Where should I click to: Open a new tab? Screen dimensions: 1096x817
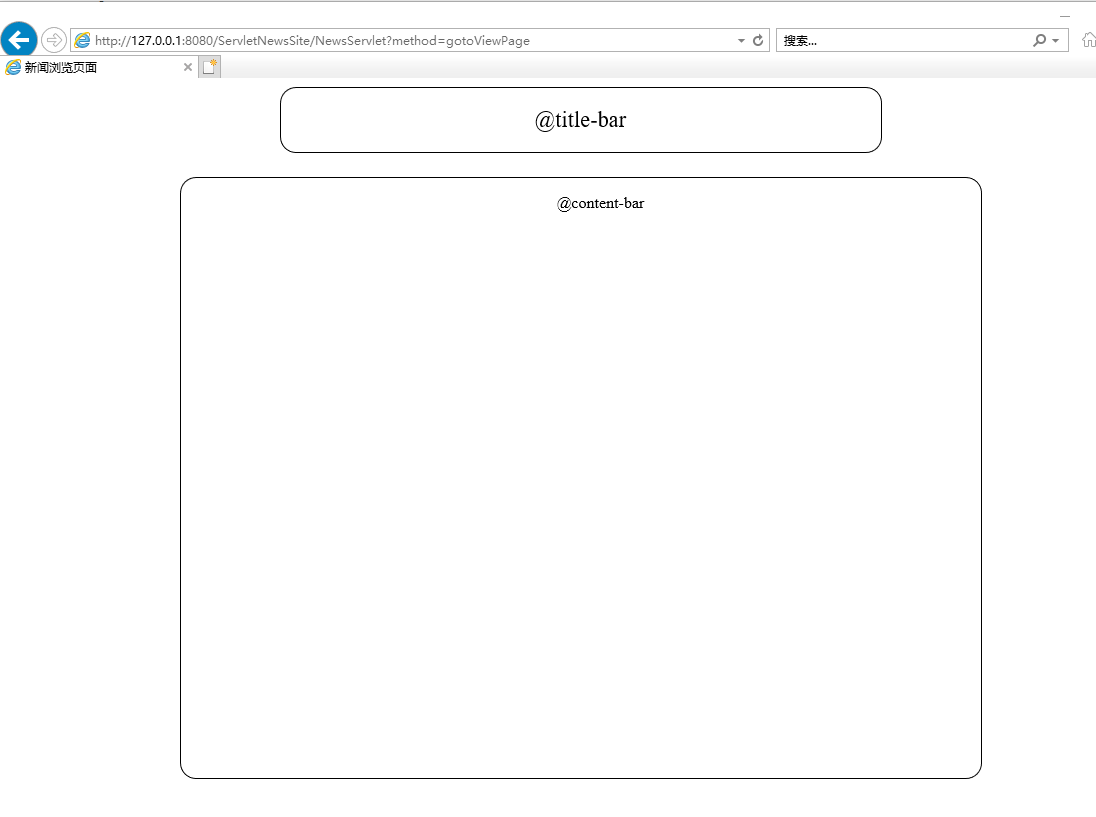click(x=210, y=67)
